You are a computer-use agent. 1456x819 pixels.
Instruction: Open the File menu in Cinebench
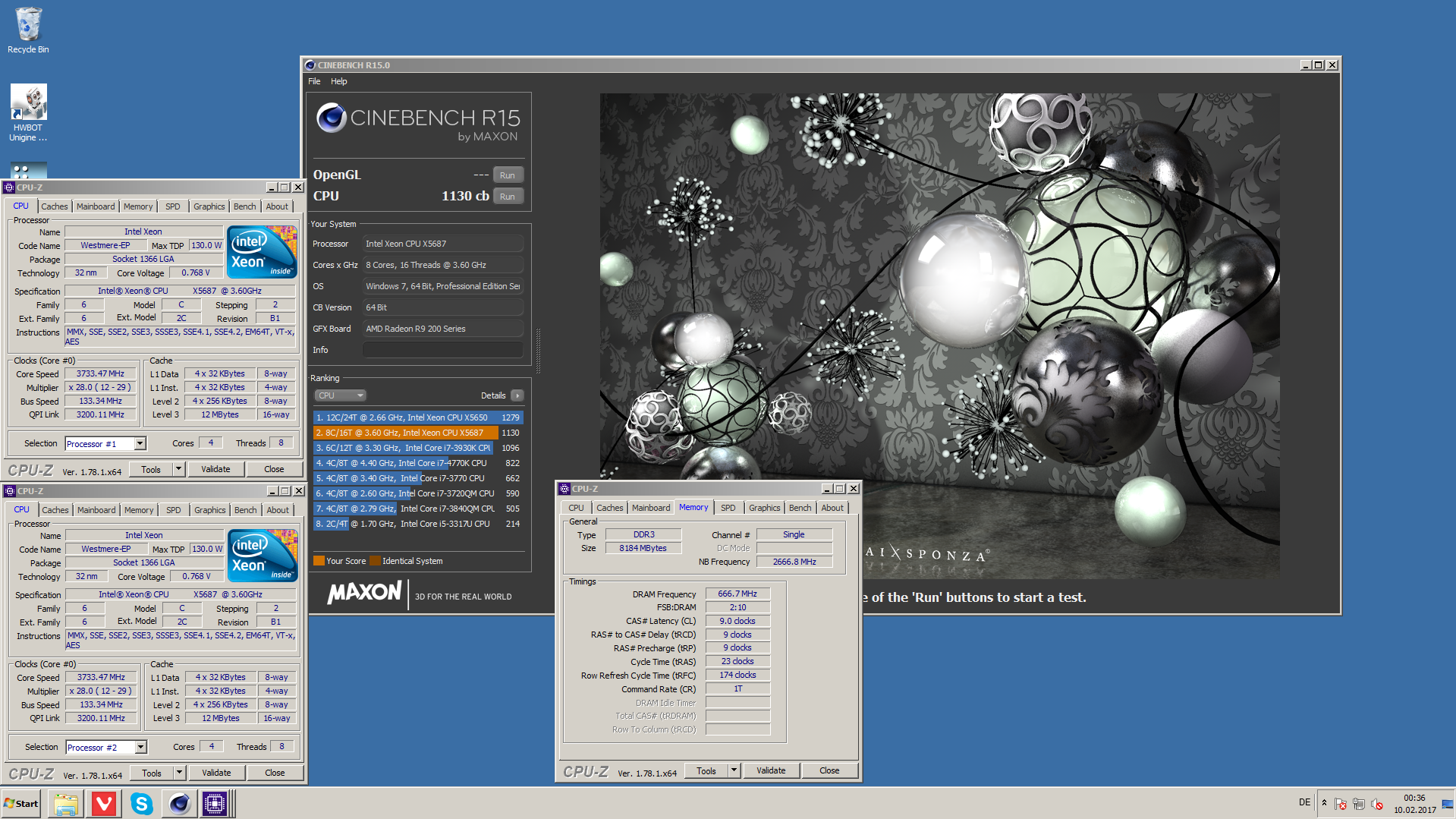click(x=314, y=81)
